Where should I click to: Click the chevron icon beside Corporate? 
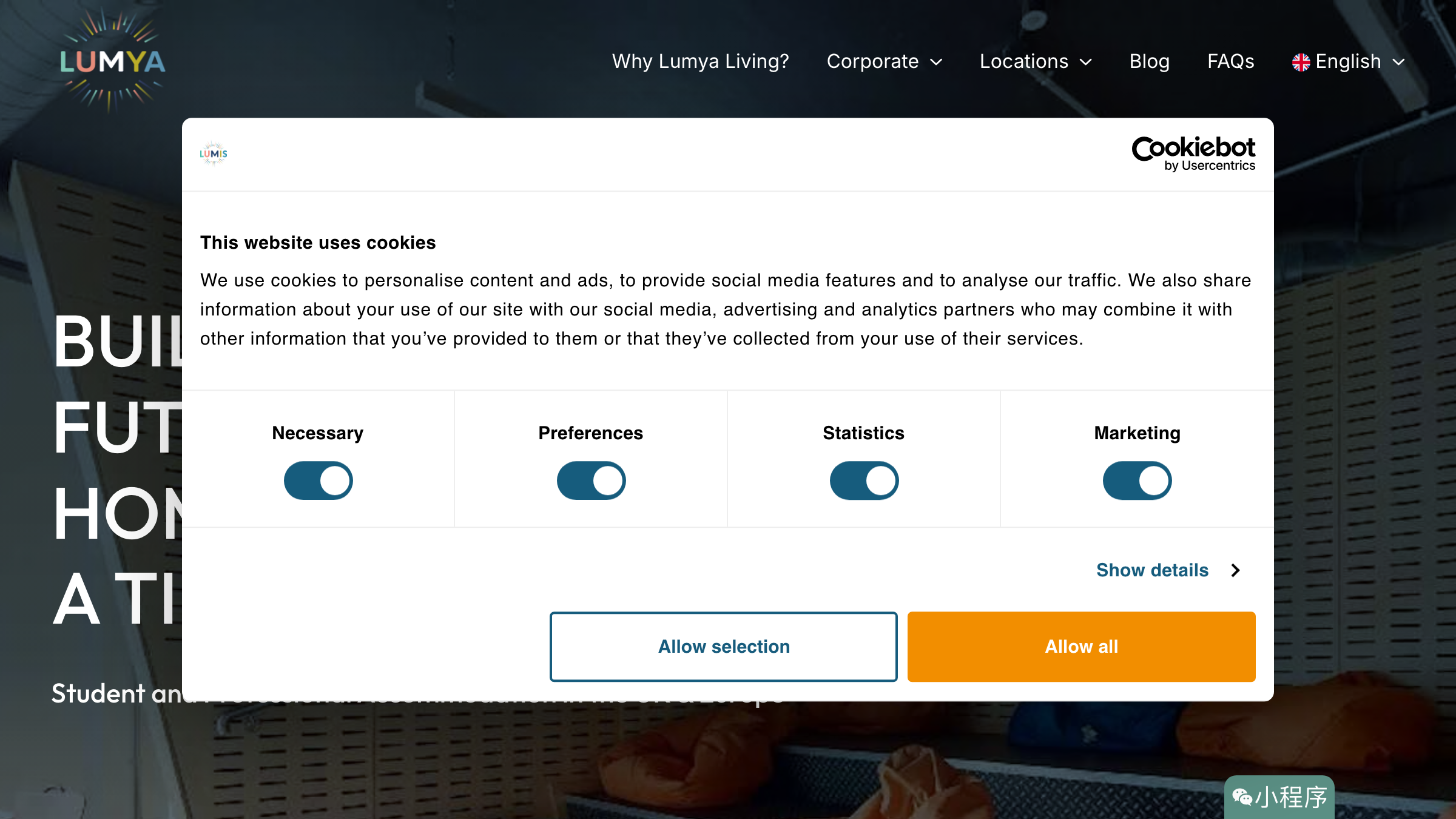936,62
